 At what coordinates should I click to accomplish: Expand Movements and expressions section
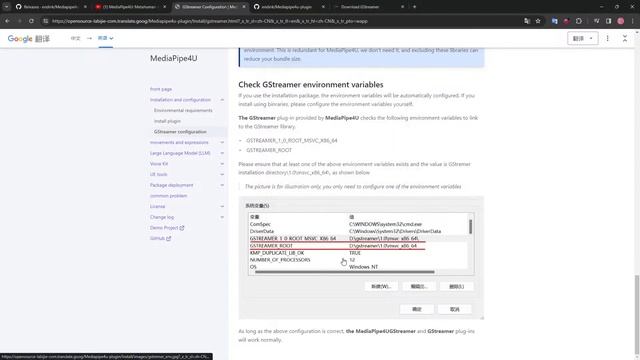[x=222, y=142]
